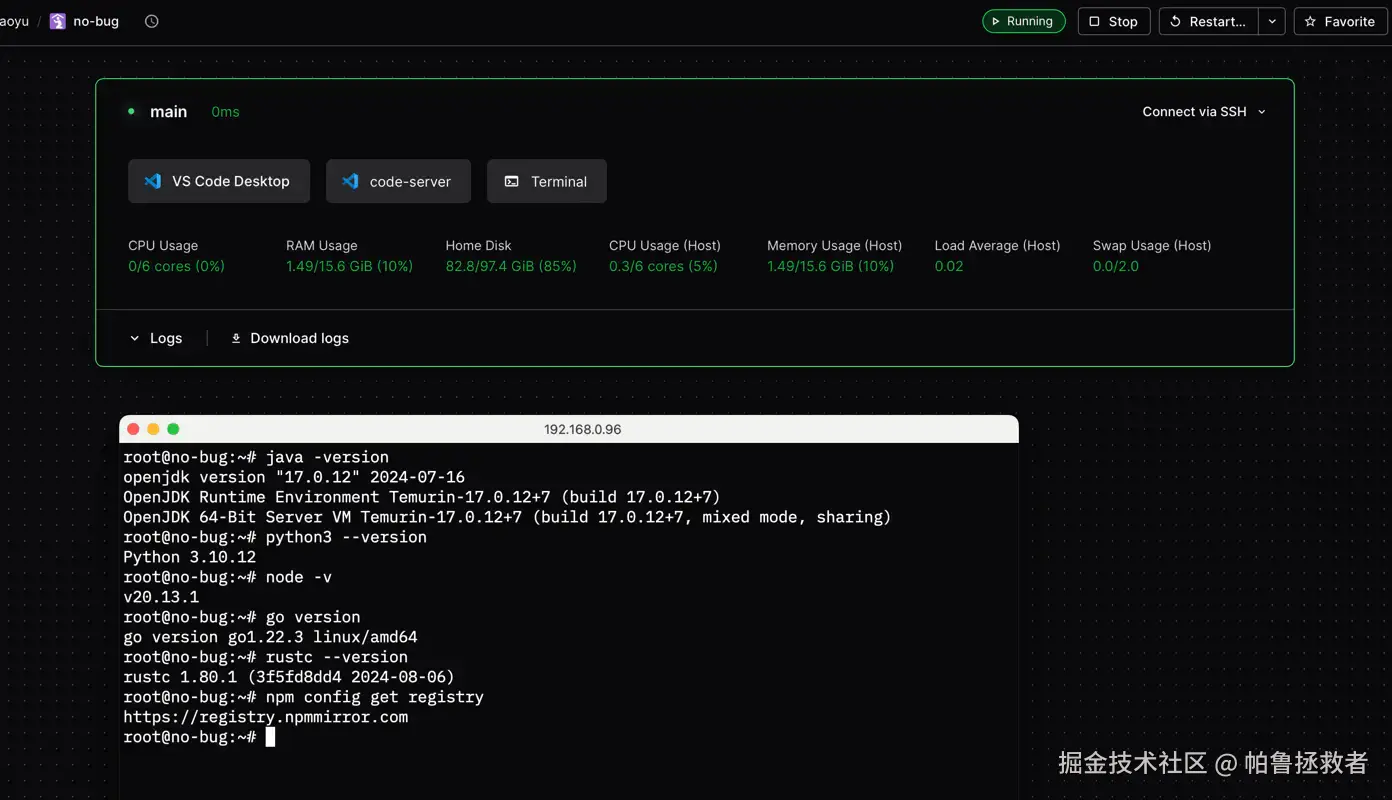Open the workspace history clock icon
Image resolution: width=1392 pixels, height=800 pixels.
pos(152,21)
